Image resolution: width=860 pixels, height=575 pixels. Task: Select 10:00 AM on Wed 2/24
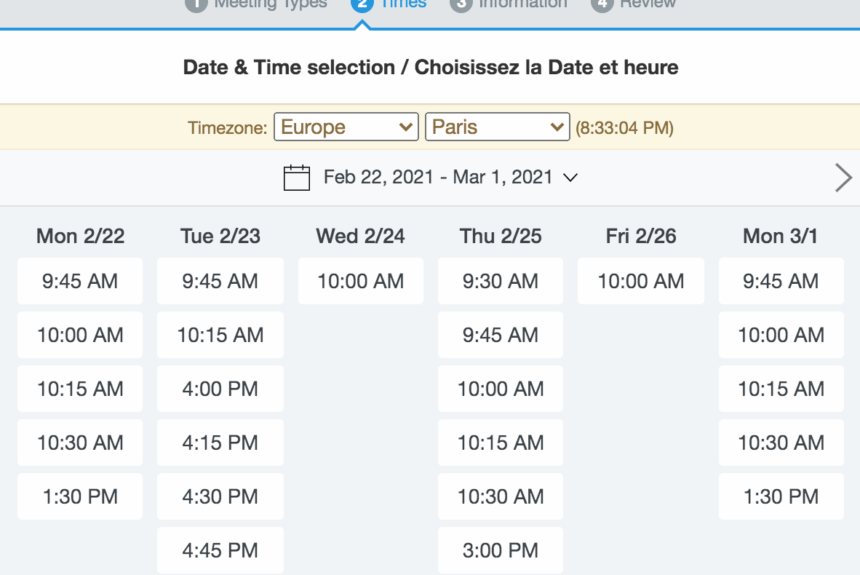point(360,281)
